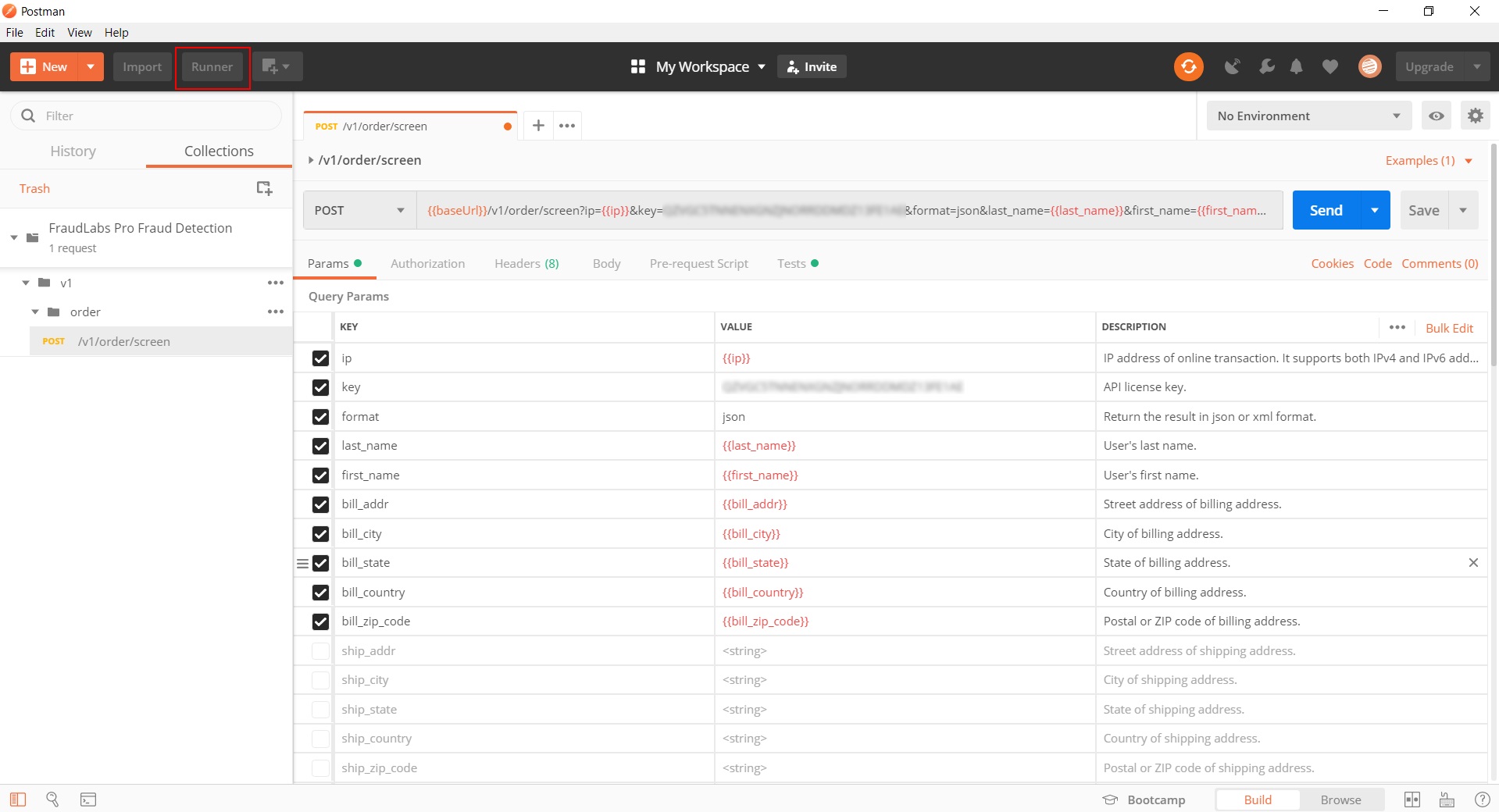The height and width of the screenshot is (812, 1499).
Task: Click the Filter input field
Action: (146, 116)
